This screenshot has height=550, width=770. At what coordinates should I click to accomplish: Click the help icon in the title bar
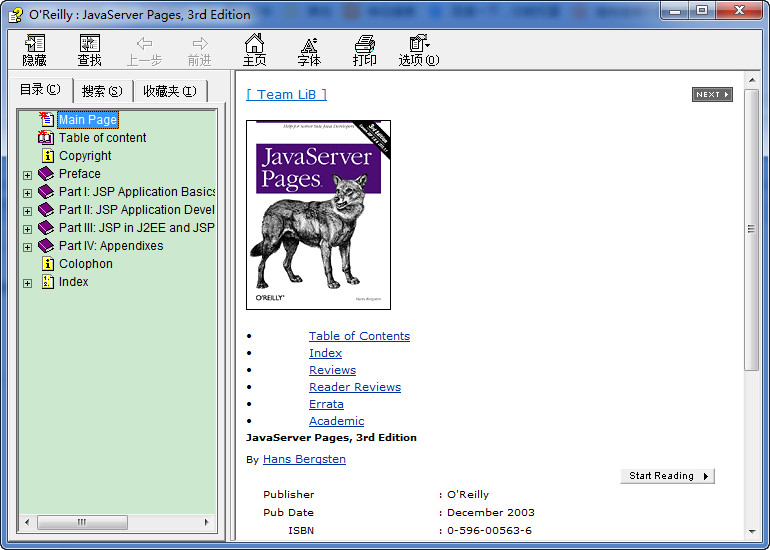tap(16, 15)
